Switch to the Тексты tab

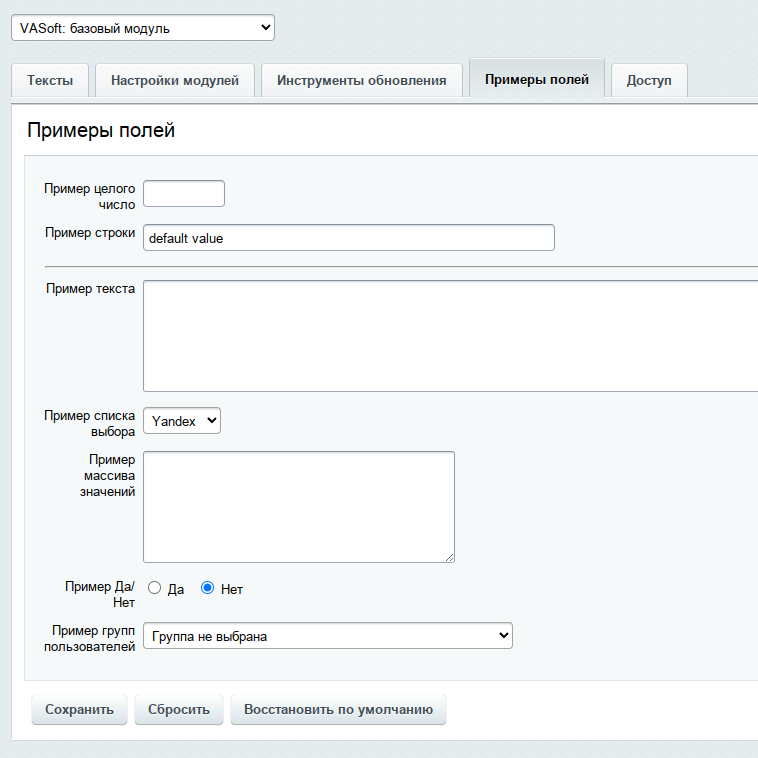pos(50,81)
